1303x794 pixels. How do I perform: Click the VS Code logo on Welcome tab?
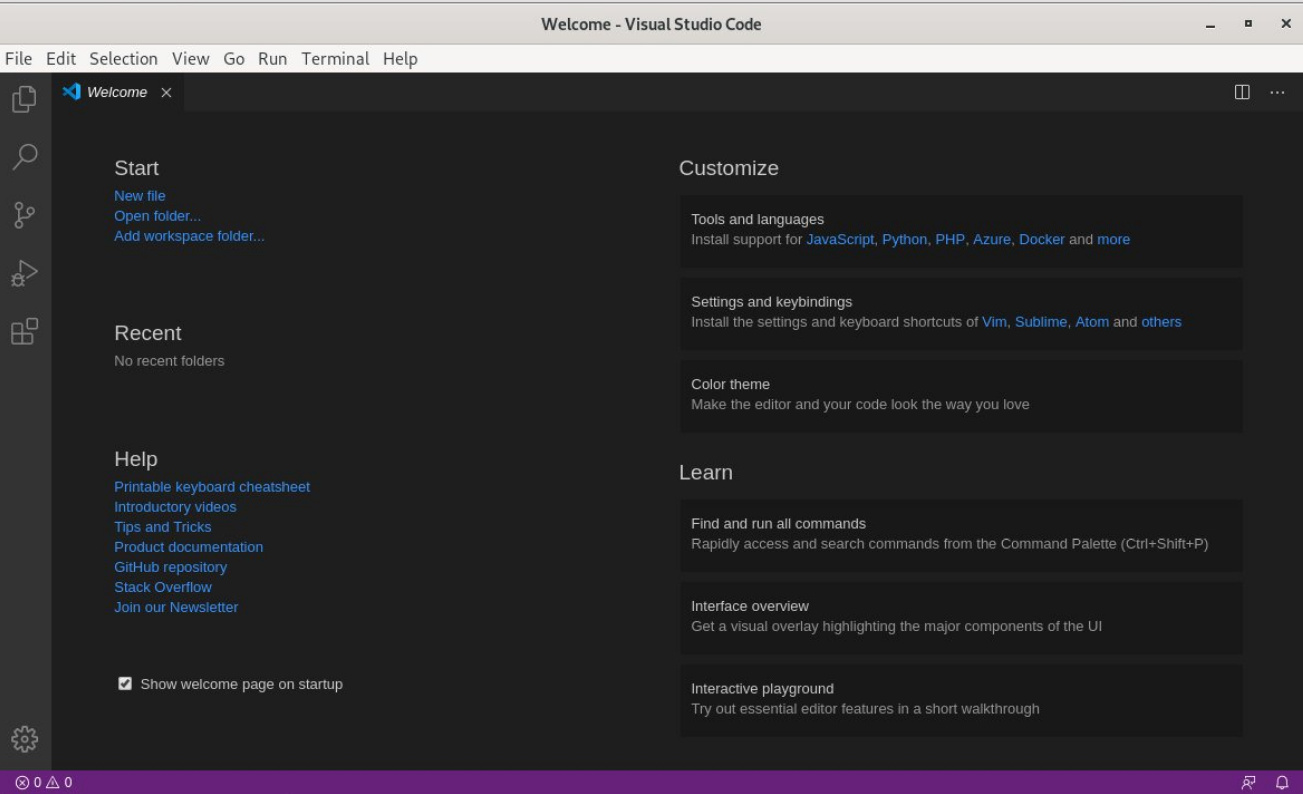coord(71,92)
